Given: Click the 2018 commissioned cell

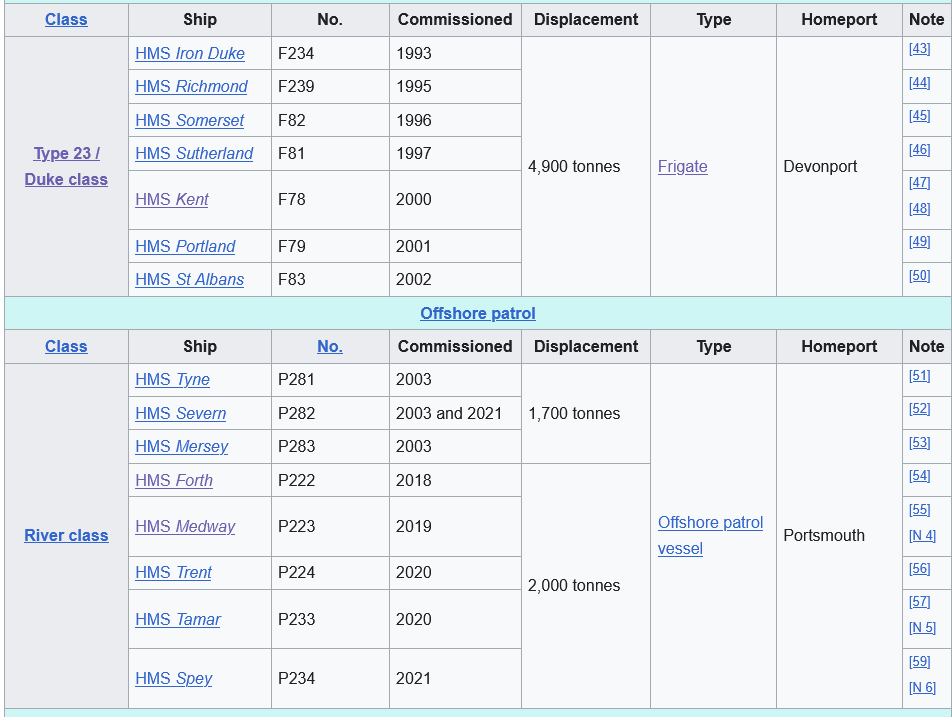Looking at the screenshot, I should pos(455,480).
